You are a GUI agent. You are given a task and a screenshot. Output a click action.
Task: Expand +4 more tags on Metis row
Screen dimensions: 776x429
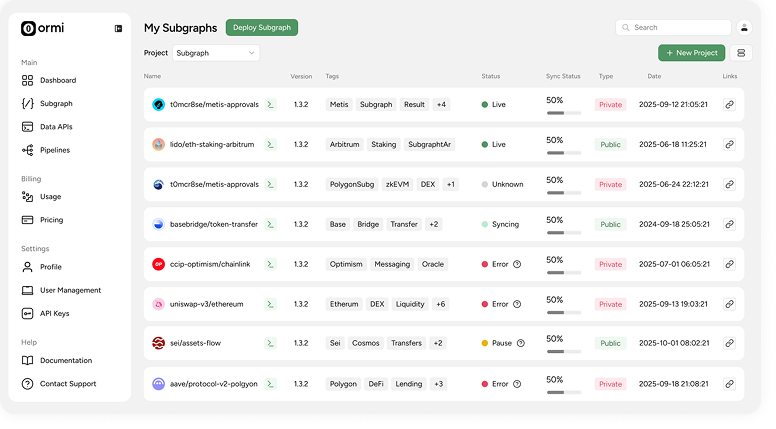tap(441, 104)
